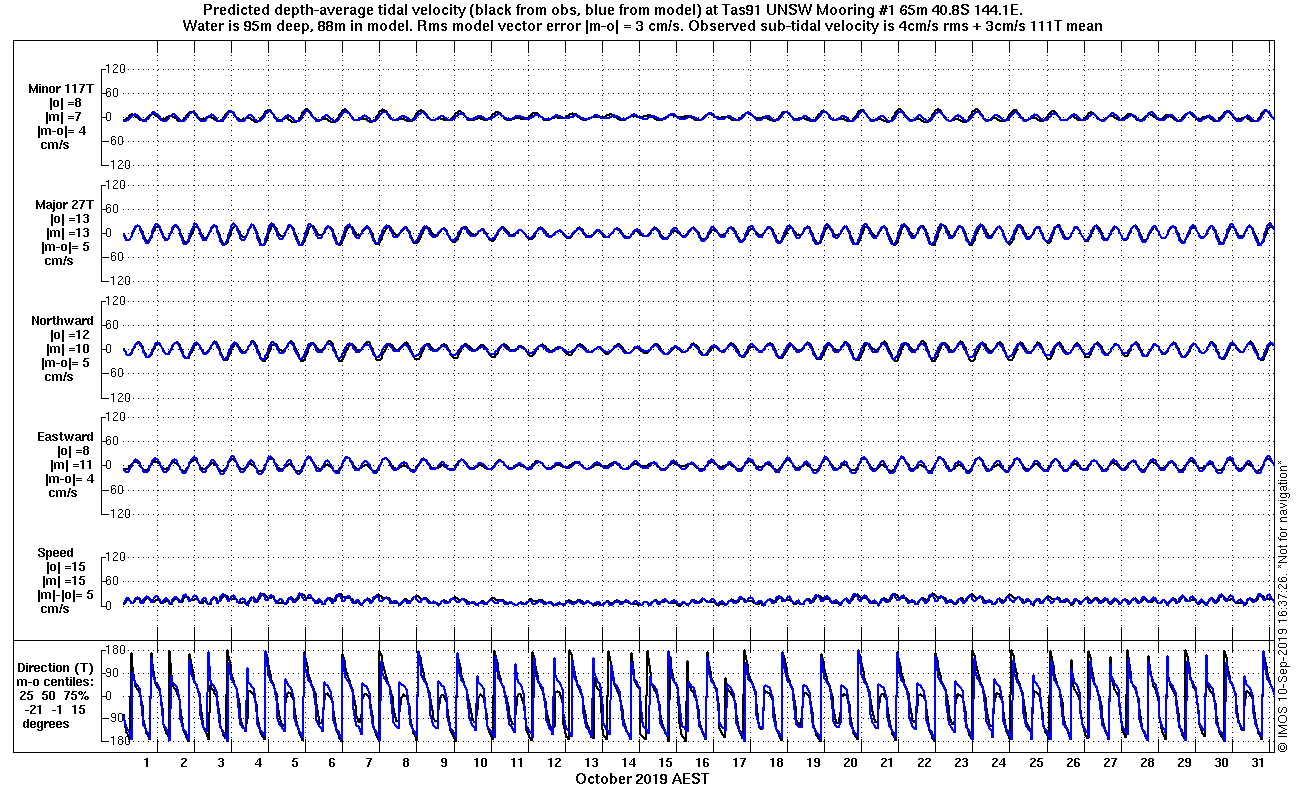Click day tick label '1' on time axis
The height and width of the screenshot is (800, 1300).
coord(147,762)
